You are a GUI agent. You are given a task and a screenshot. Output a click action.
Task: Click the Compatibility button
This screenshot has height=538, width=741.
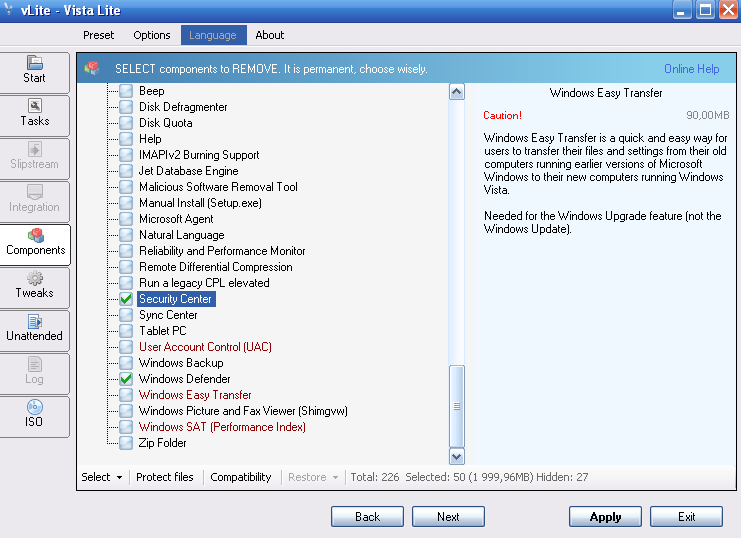[x=241, y=477]
